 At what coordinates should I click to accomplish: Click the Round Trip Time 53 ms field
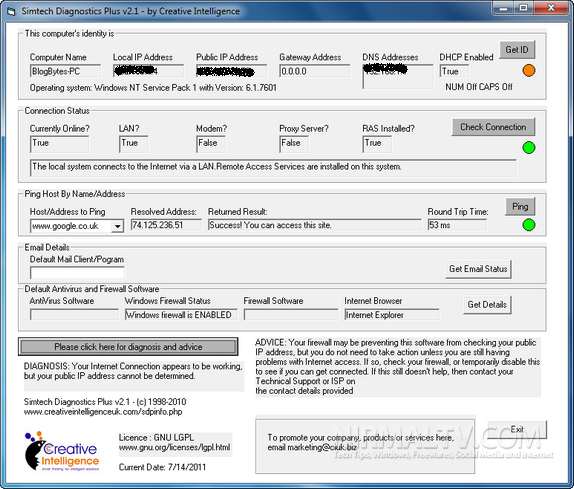(x=457, y=225)
